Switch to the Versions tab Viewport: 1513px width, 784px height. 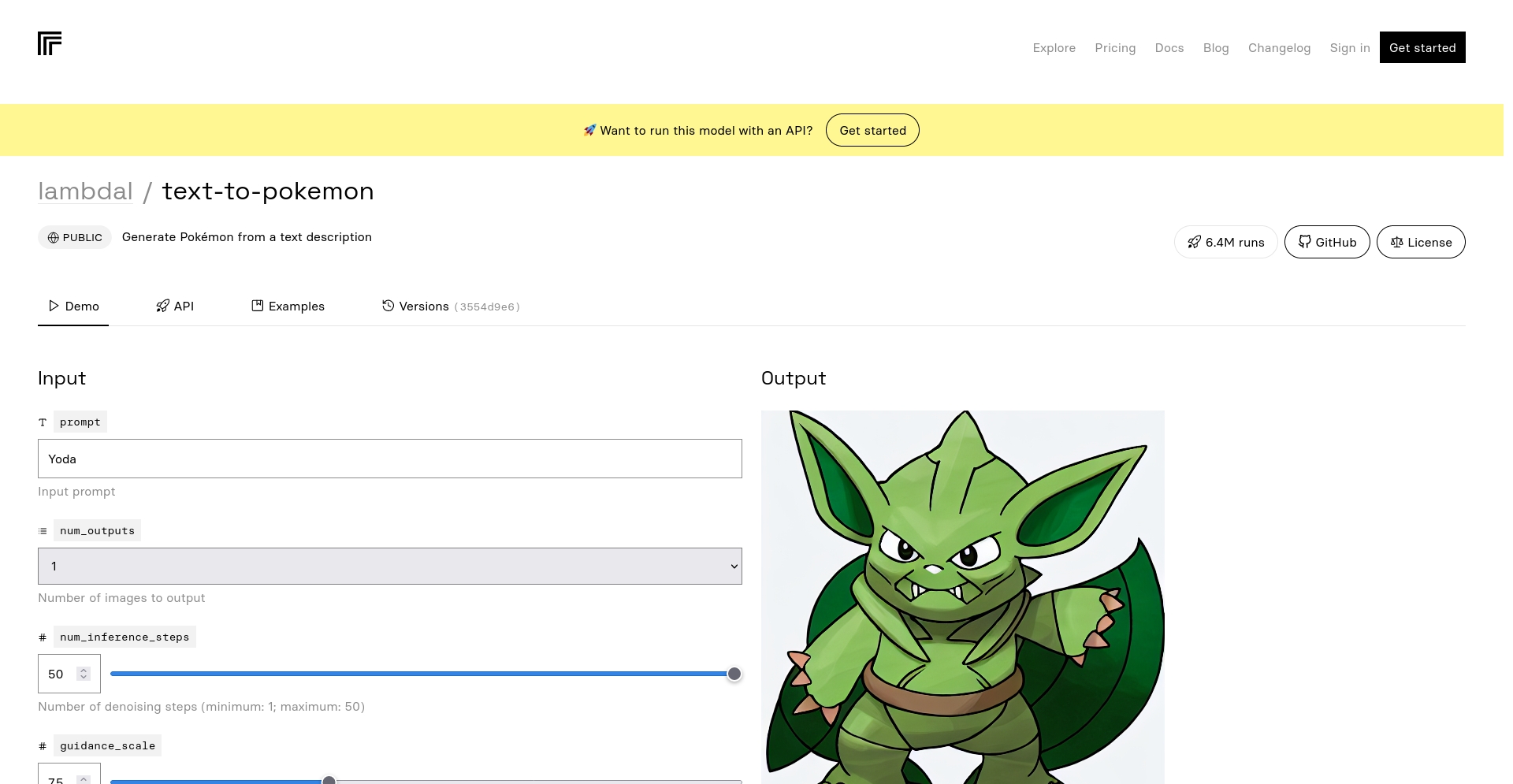[x=451, y=306]
